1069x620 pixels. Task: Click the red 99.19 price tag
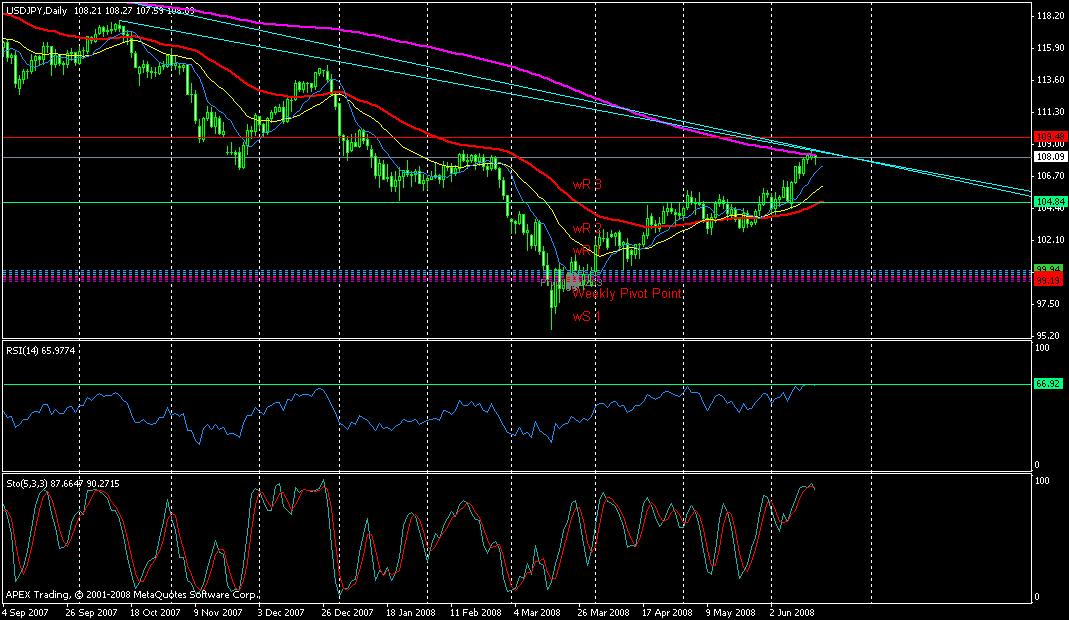(1047, 280)
